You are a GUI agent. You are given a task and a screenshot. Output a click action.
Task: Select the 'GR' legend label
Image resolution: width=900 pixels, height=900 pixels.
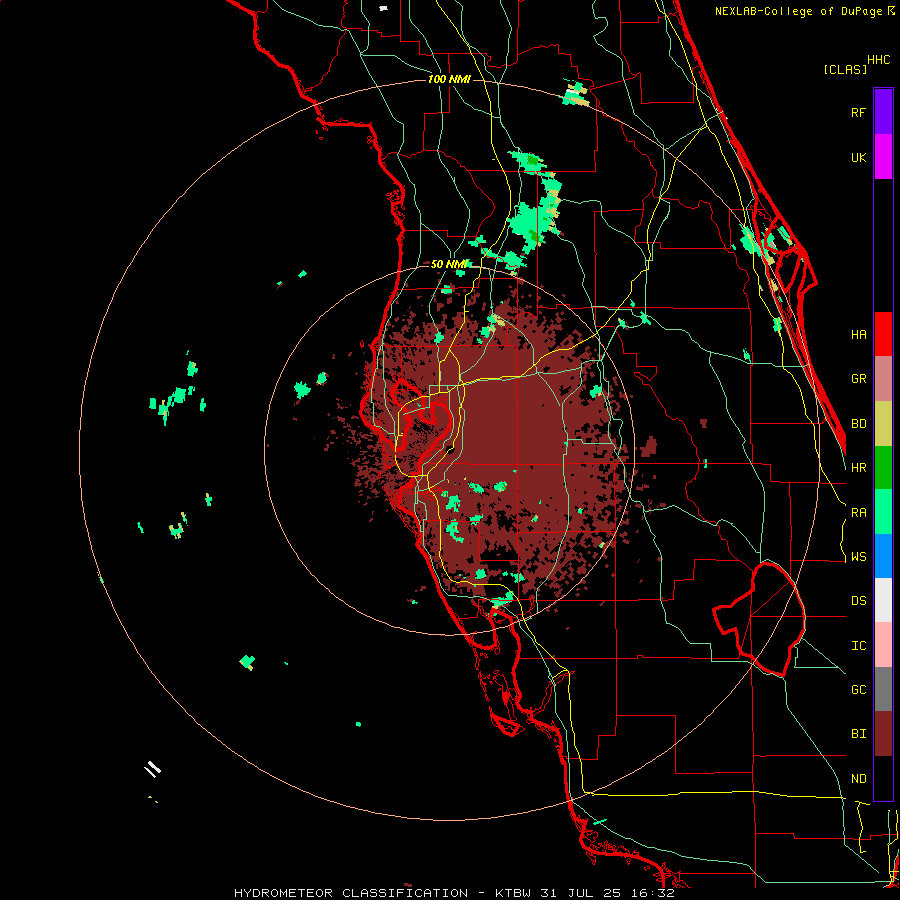(858, 379)
